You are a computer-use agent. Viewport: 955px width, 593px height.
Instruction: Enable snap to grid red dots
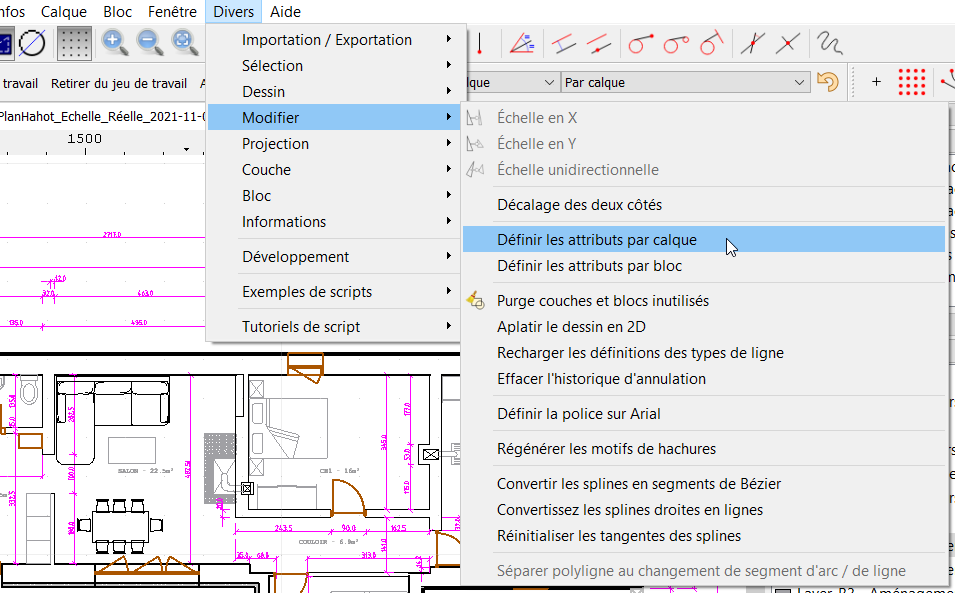coord(911,82)
